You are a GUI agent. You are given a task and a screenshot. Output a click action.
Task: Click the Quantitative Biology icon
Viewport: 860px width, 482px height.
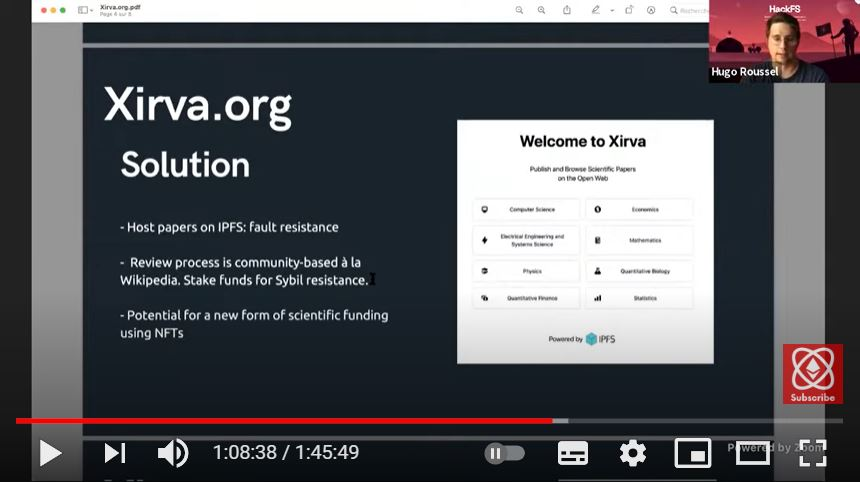coord(598,271)
